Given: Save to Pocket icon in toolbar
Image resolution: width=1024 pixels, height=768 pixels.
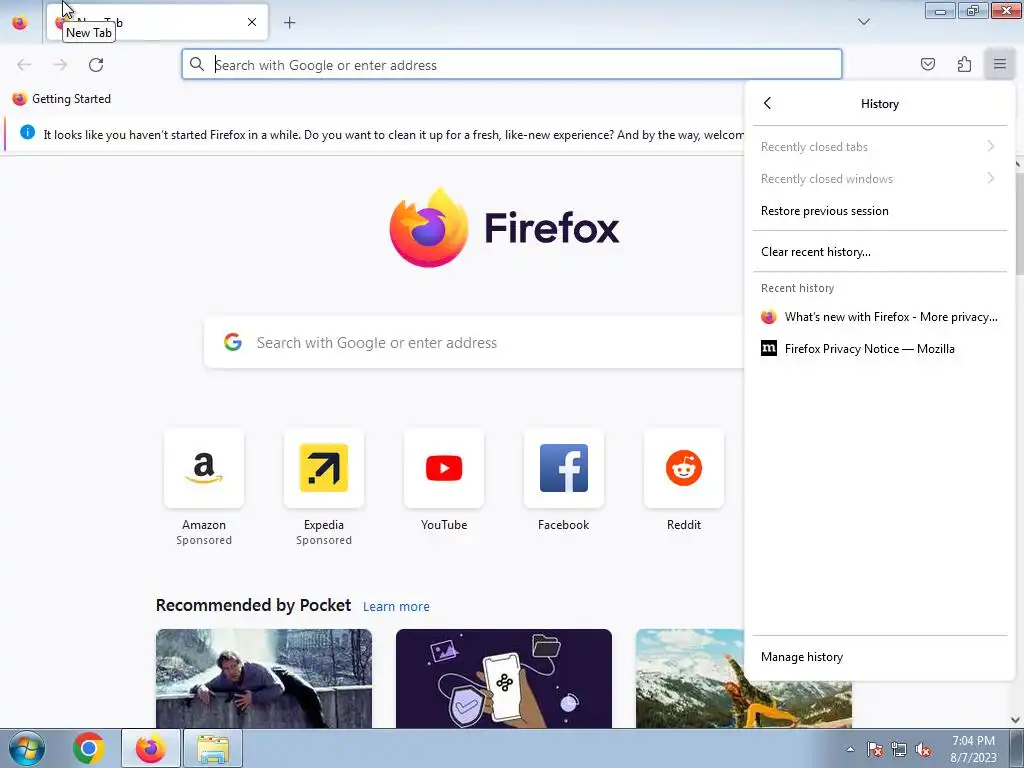Looking at the screenshot, I should click(x=927, y=64).
